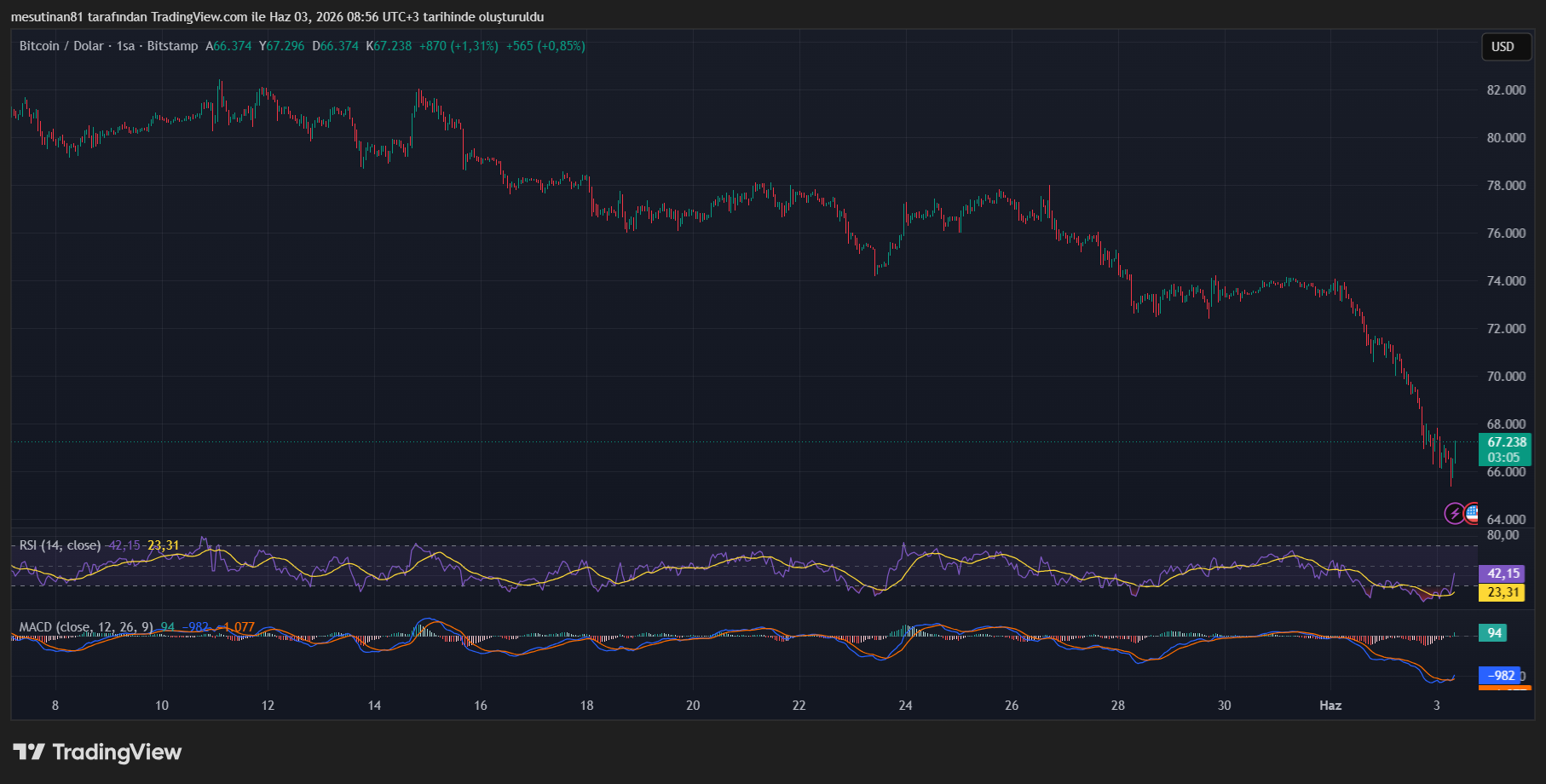Click the 76.000 price scale label
Image resolution: width=1546 pixels, height=784 pixels.
pyautogui.click(x=1506, y=233)
